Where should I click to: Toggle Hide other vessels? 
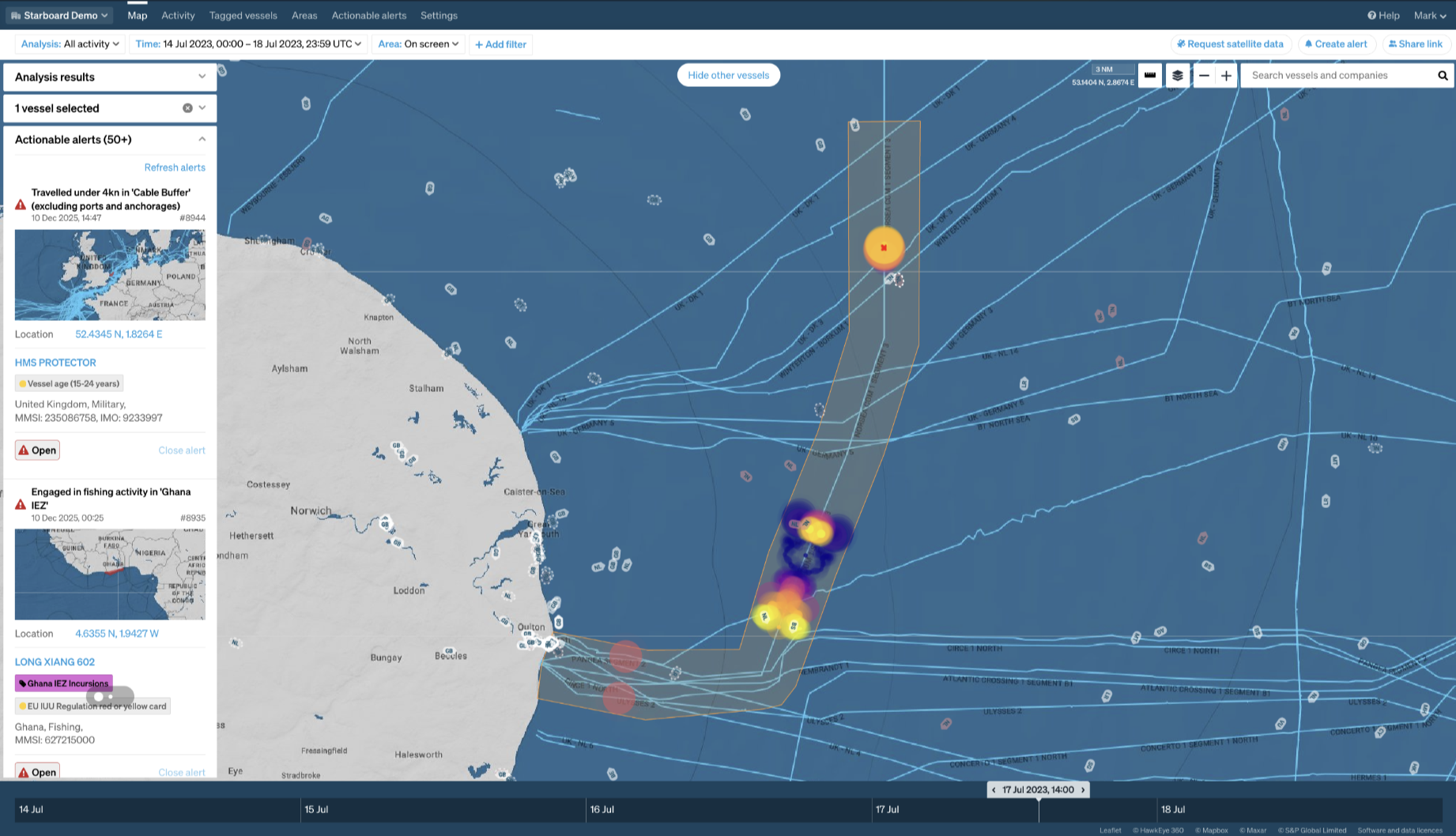[x=728, y=75]
